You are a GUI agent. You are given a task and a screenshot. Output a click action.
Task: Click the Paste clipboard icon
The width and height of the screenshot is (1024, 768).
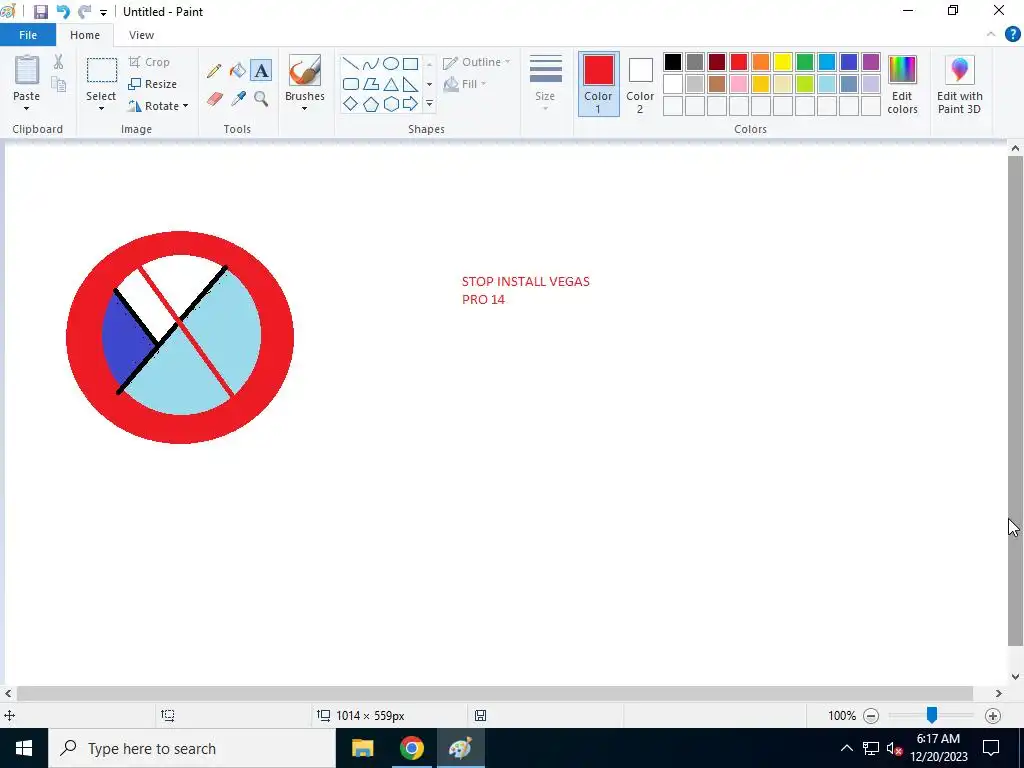[x=27, y=70]
